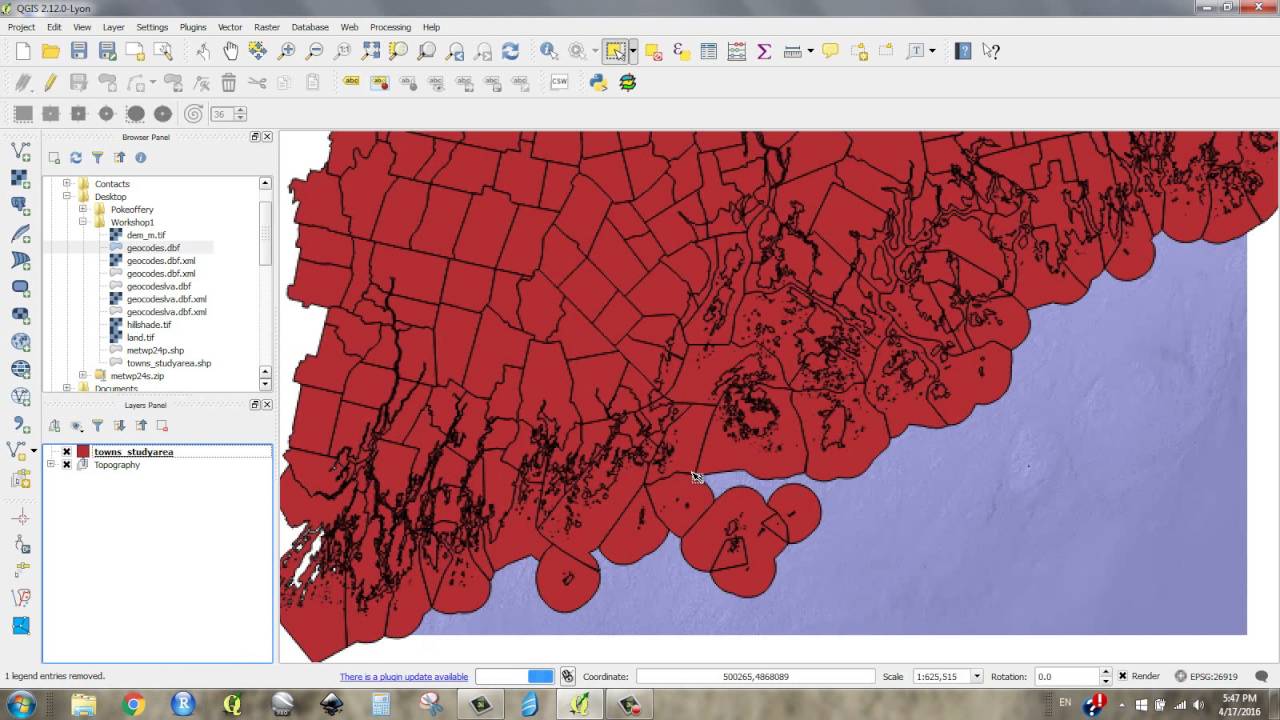Open the statistical summary sigma icon
The height and width of the screenshot is (720, 1280).
click(x=765, y=51)
